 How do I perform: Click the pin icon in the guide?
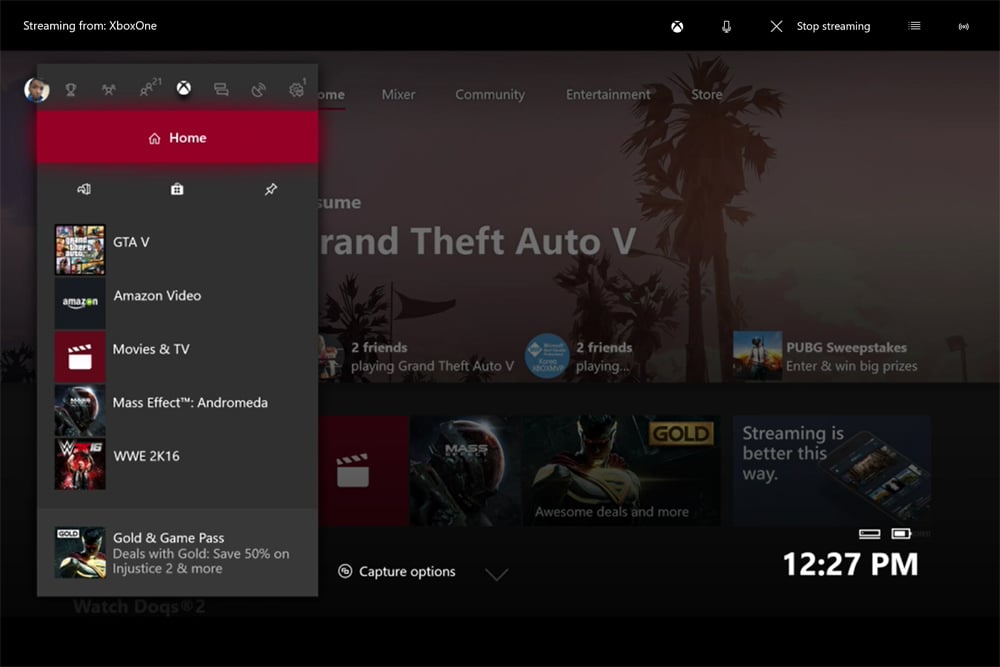270,188
